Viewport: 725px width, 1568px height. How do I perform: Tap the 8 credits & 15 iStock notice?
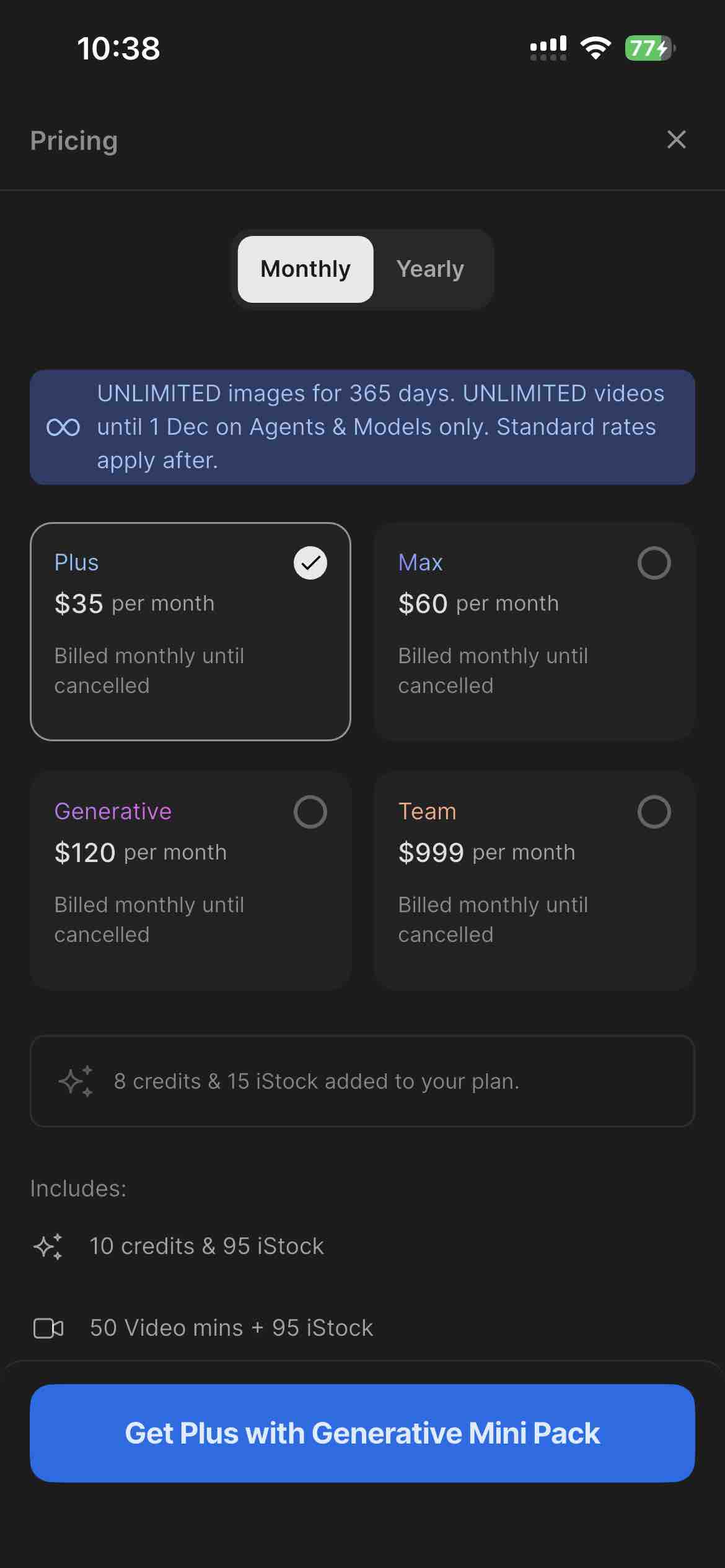pos(316,1081)
